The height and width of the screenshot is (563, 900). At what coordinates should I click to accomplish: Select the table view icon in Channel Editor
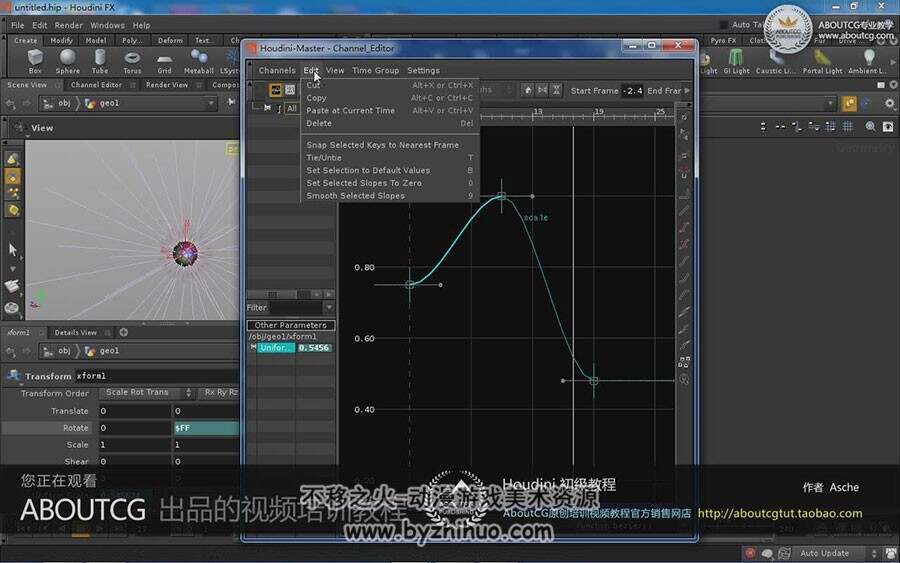[x=290, y=90]
